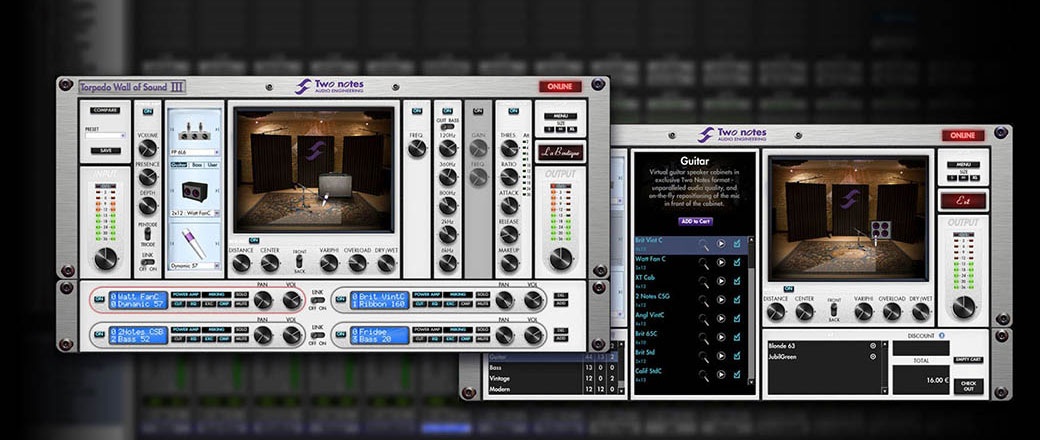Click the Brit VintC Ribbon 160 channel display
The image size is (1040, 440).
pyautogui.click(x=380, y=300)
